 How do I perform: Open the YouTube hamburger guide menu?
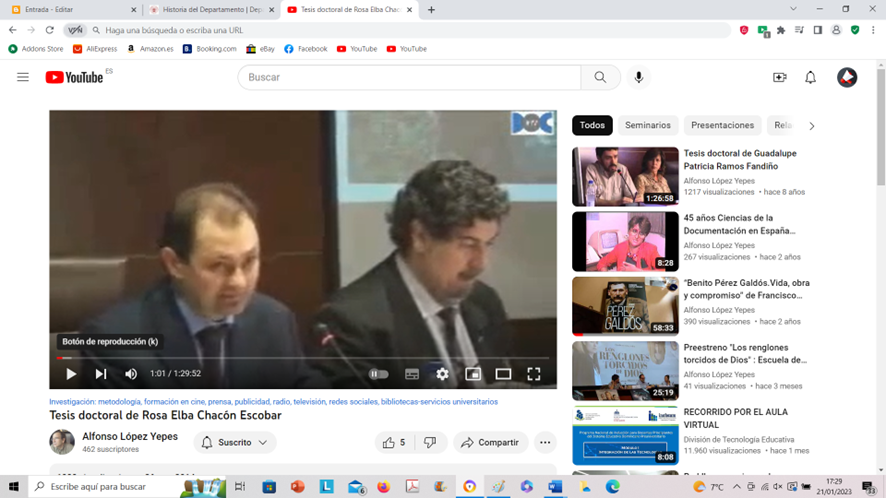pos(23,77)
